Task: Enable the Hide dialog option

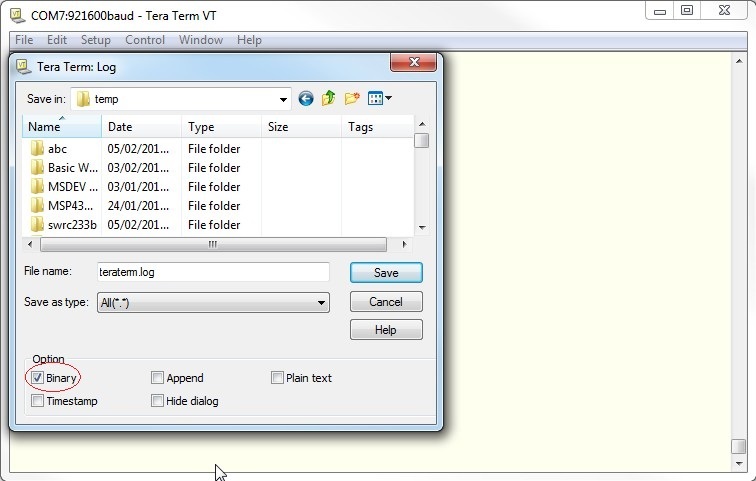Action: coord(157,401)
